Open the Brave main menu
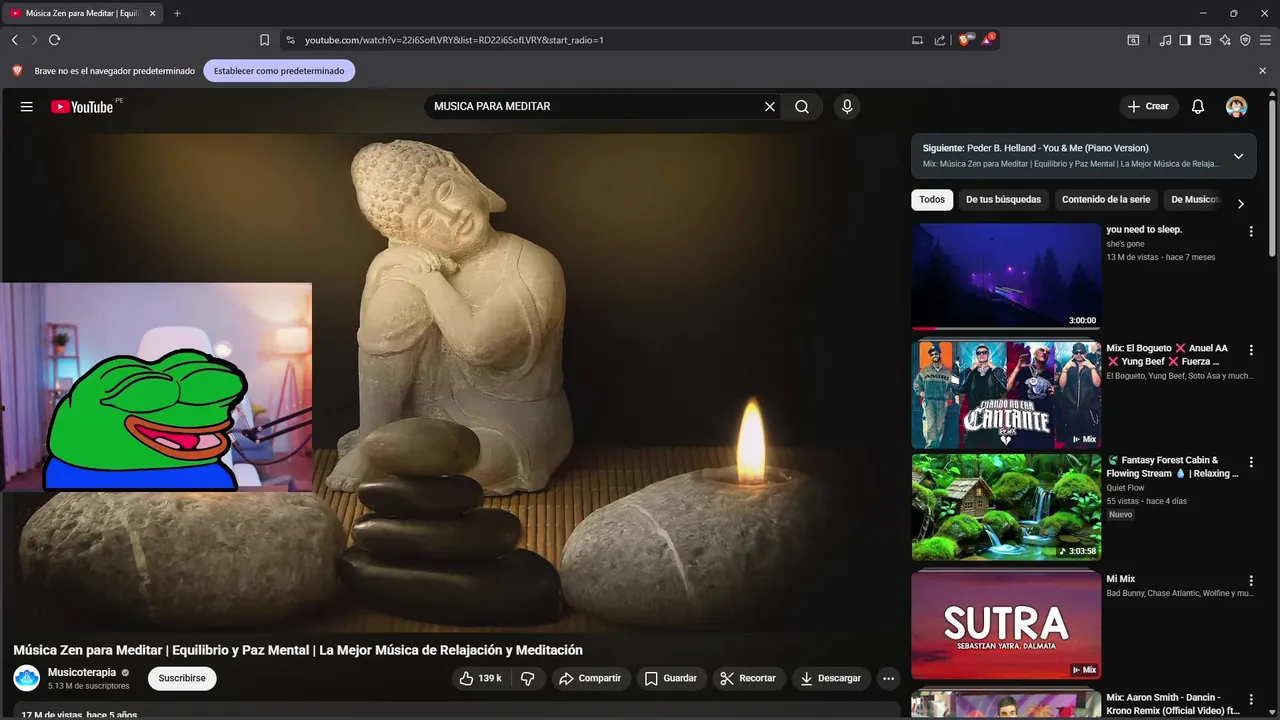1280x720 pixels. pyautogui.click(x=1265, y=40)
